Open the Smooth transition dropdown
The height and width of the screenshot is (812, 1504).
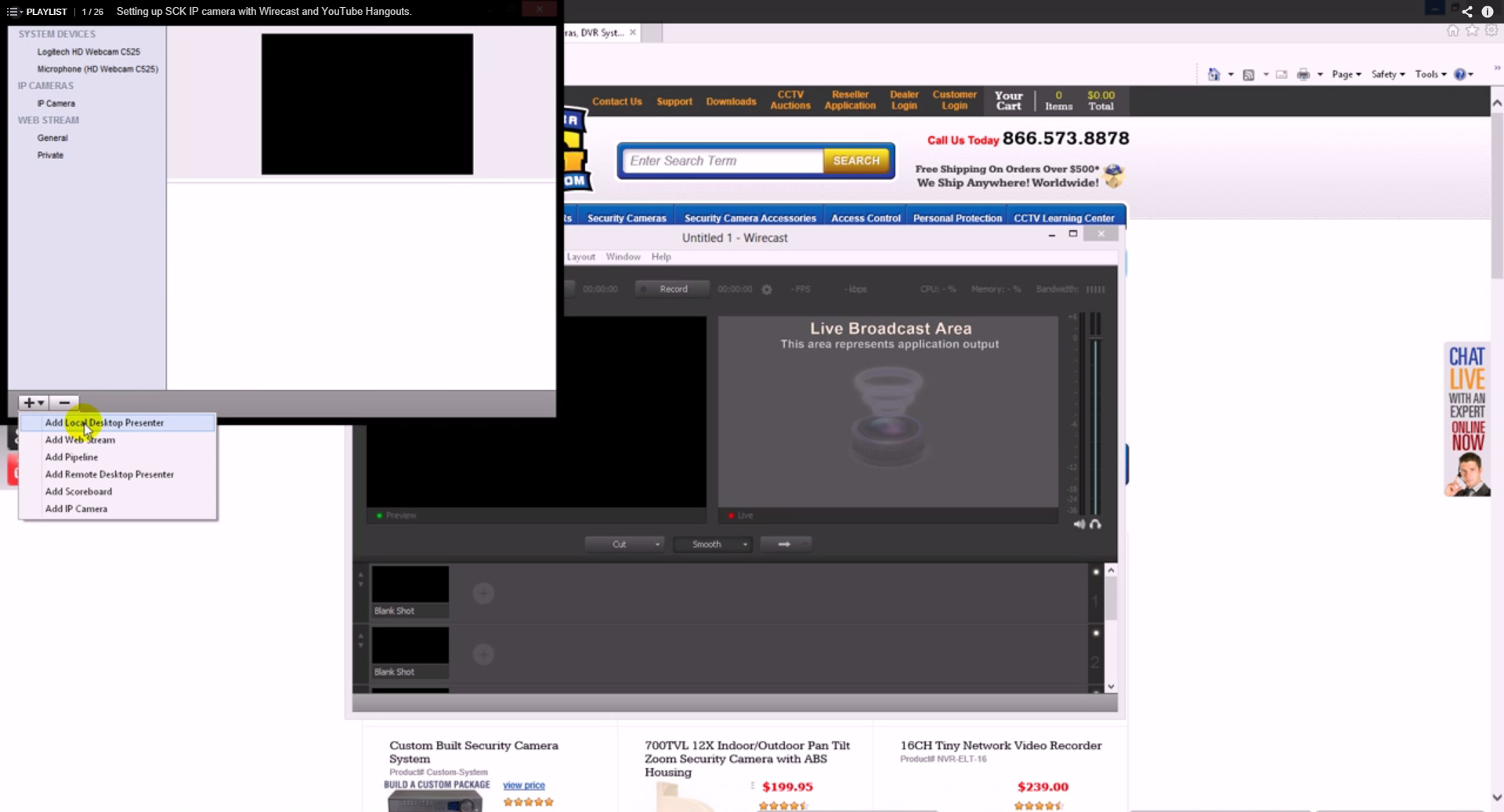[x=713, y=544]
